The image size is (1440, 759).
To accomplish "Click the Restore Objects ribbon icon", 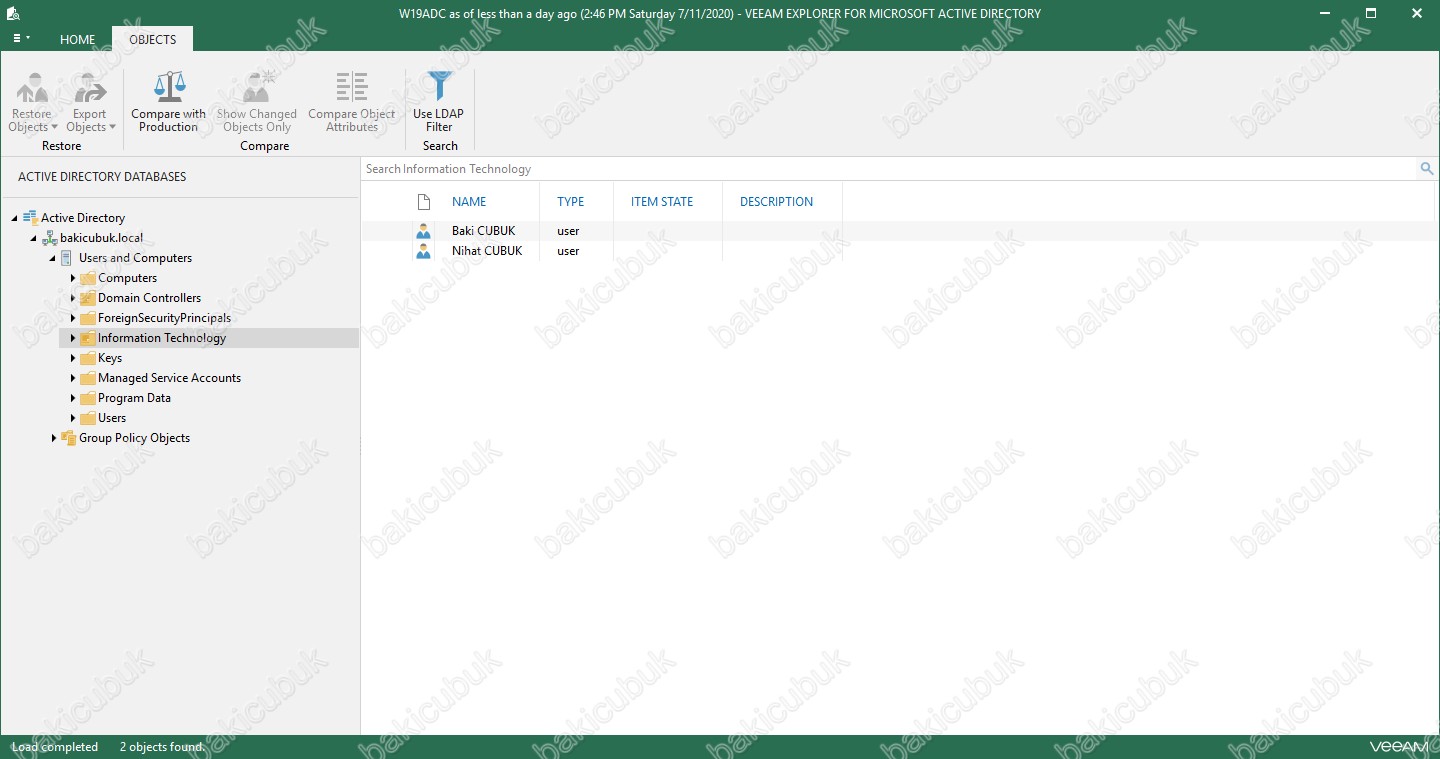I will tap(32, 87).
